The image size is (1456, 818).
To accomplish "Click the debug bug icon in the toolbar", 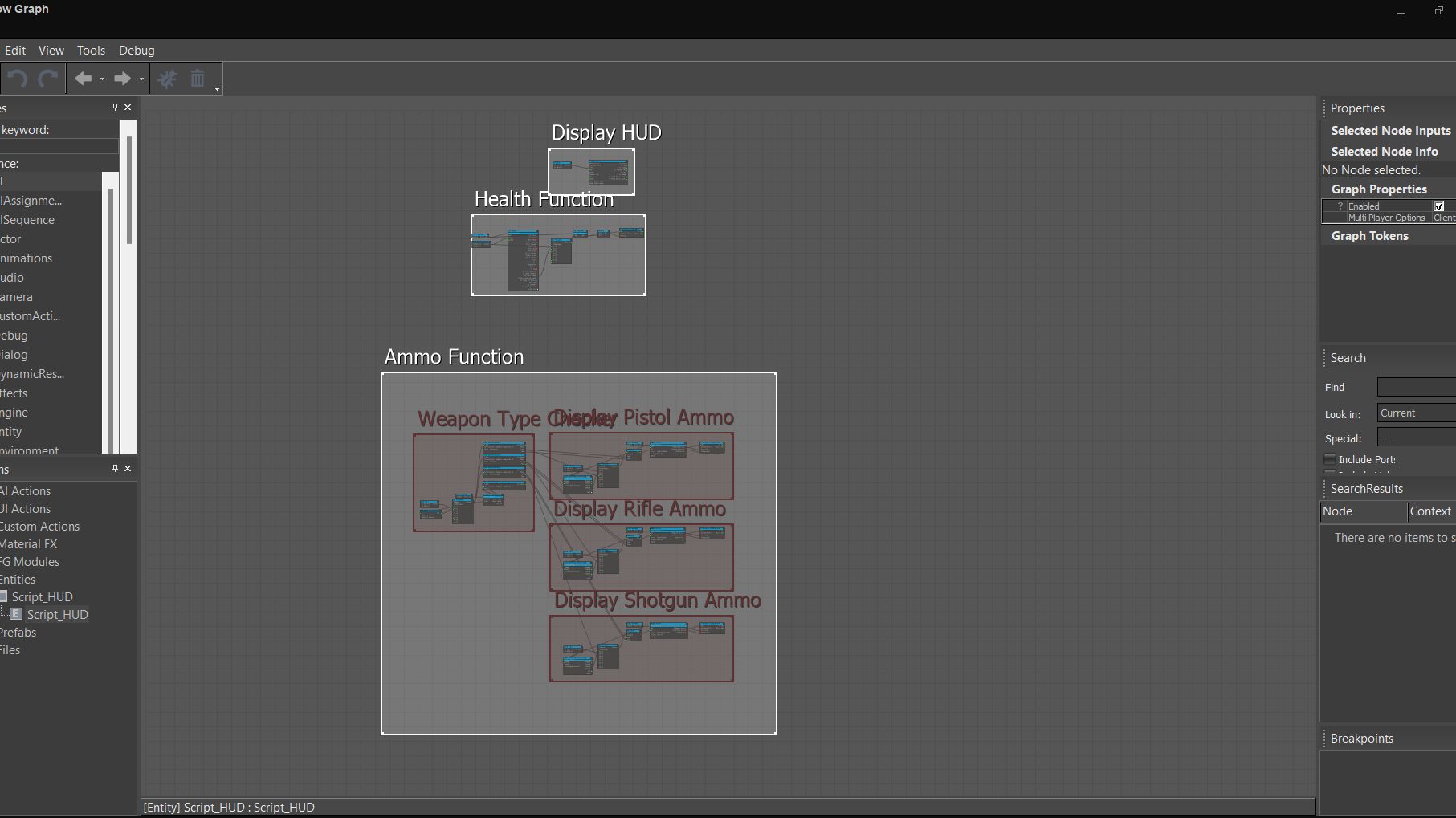I will [167, 78].
